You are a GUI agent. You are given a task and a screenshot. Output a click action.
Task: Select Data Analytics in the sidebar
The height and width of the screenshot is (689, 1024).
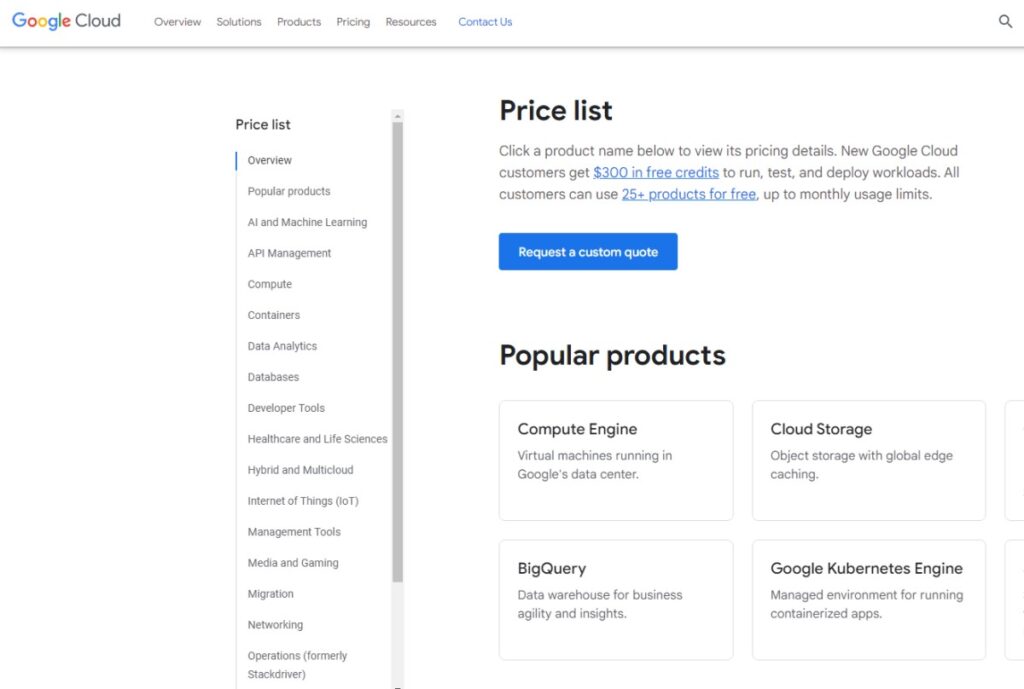tap(282, 346)
